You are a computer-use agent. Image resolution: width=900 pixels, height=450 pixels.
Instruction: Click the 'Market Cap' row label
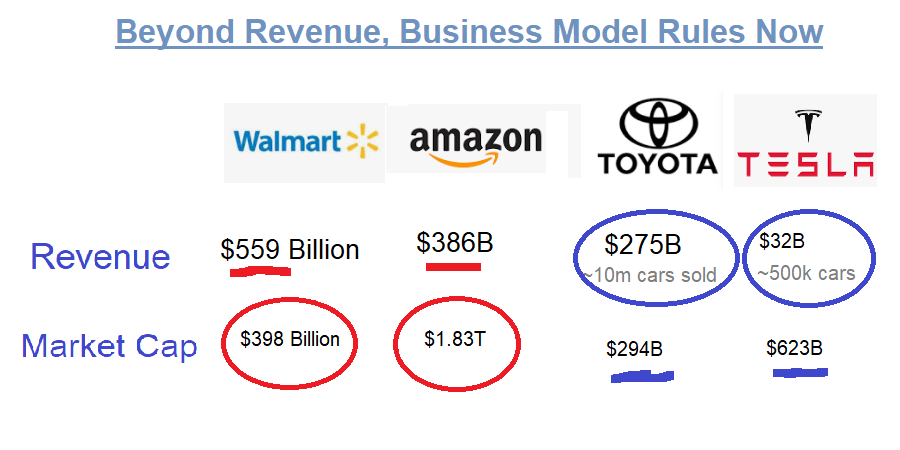pos(109,346)
